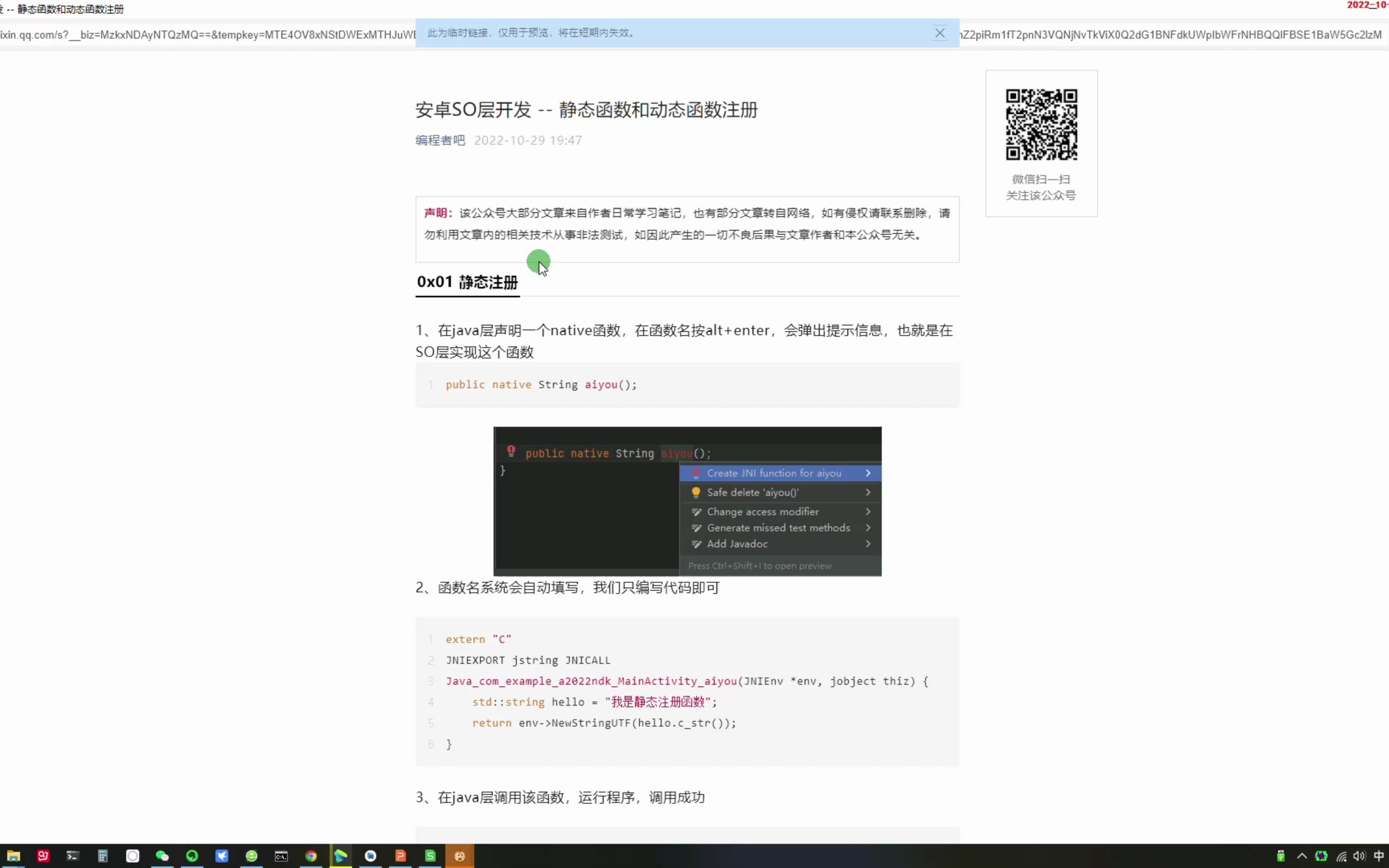Click the green USB device tray icon
The width and height of the screenshot is (1389, 868).
pyautogui.click(x=1280, y=856)
